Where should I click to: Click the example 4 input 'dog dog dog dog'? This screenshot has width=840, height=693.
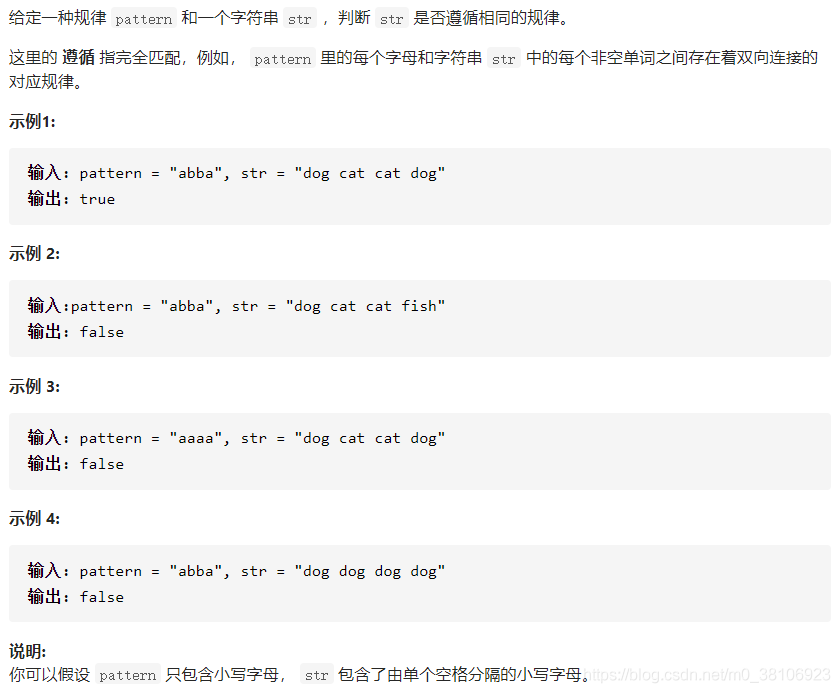(236, 571)
